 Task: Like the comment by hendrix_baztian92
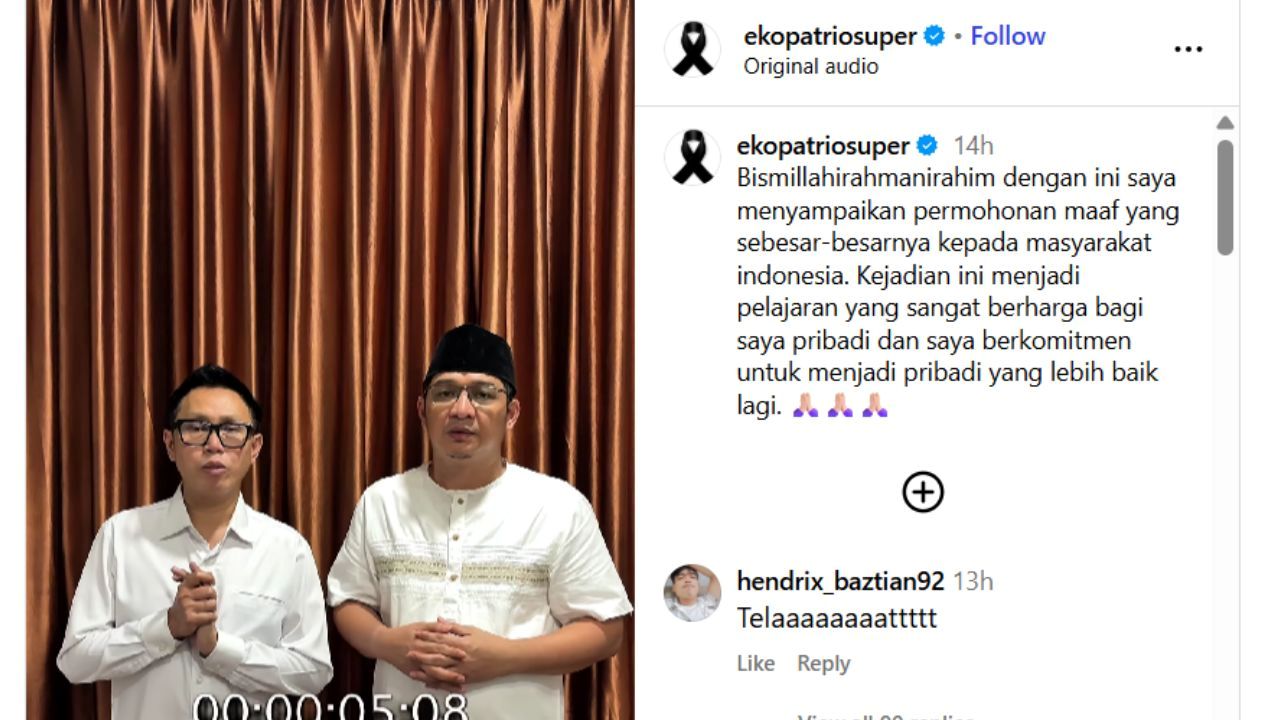755,663
